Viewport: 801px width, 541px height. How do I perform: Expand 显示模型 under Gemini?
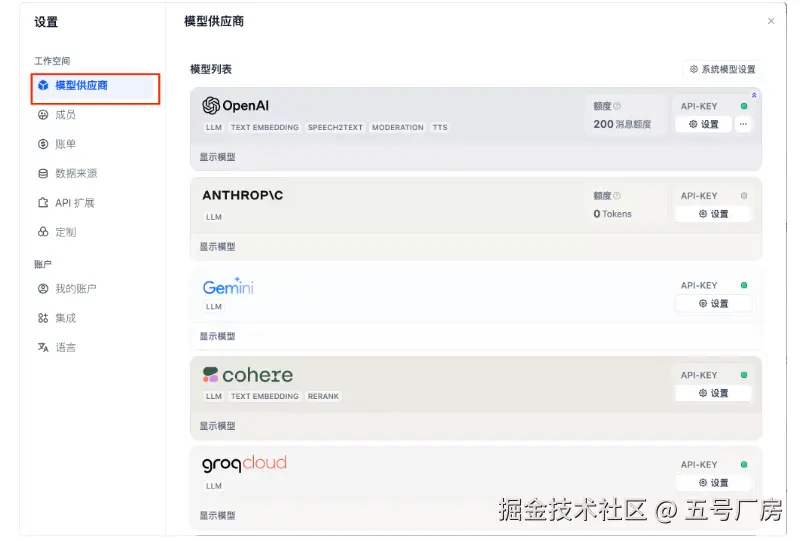tap(218, 336)
